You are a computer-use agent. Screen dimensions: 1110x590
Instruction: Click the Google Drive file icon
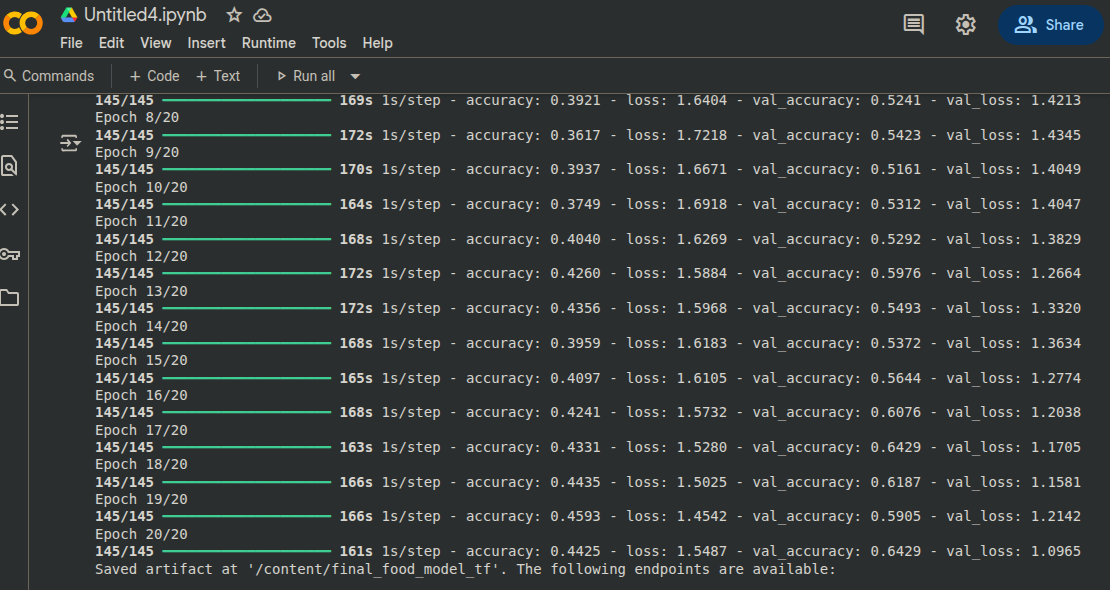[x=69, y=15]
